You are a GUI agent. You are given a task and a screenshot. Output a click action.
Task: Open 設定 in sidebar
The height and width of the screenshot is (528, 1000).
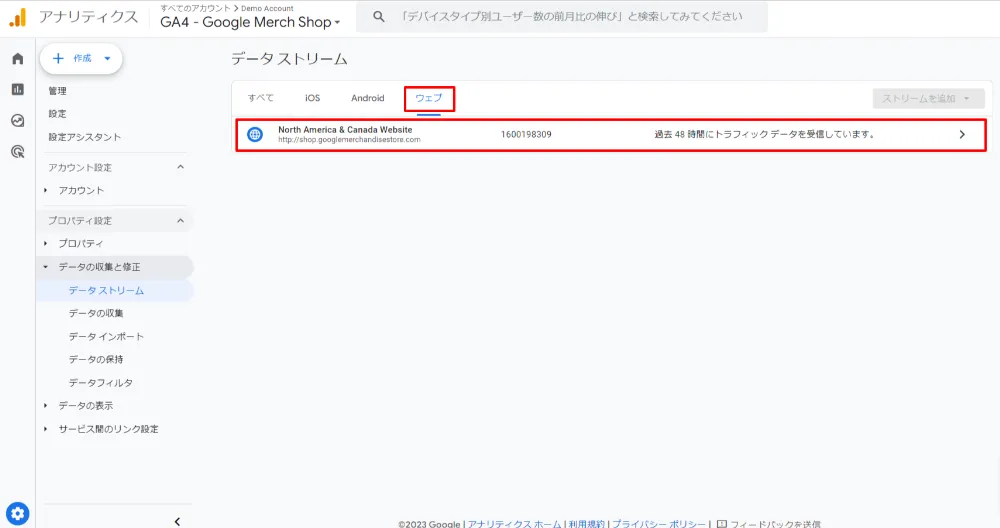(57, 114)
